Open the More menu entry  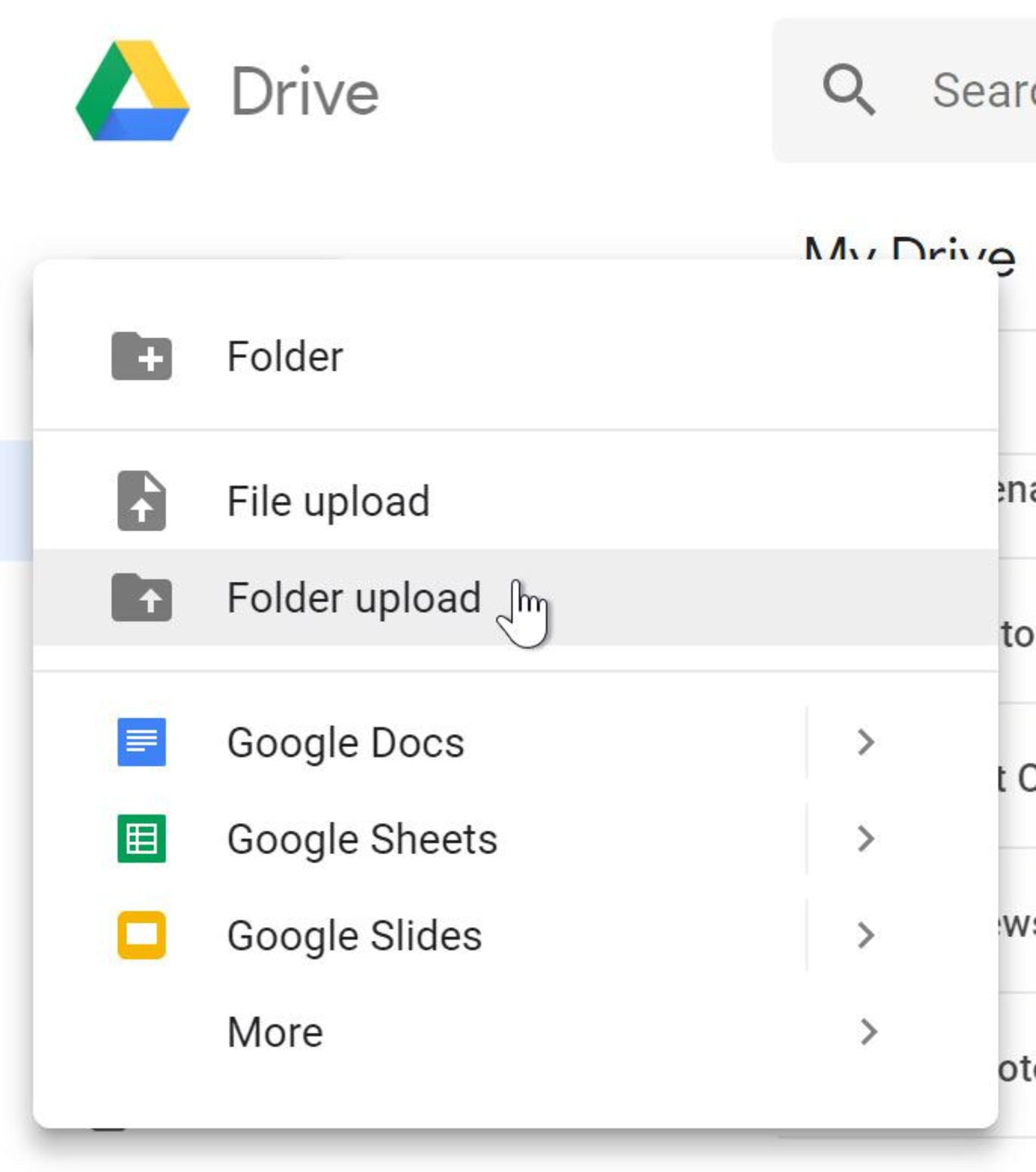tap(515, 1032)
